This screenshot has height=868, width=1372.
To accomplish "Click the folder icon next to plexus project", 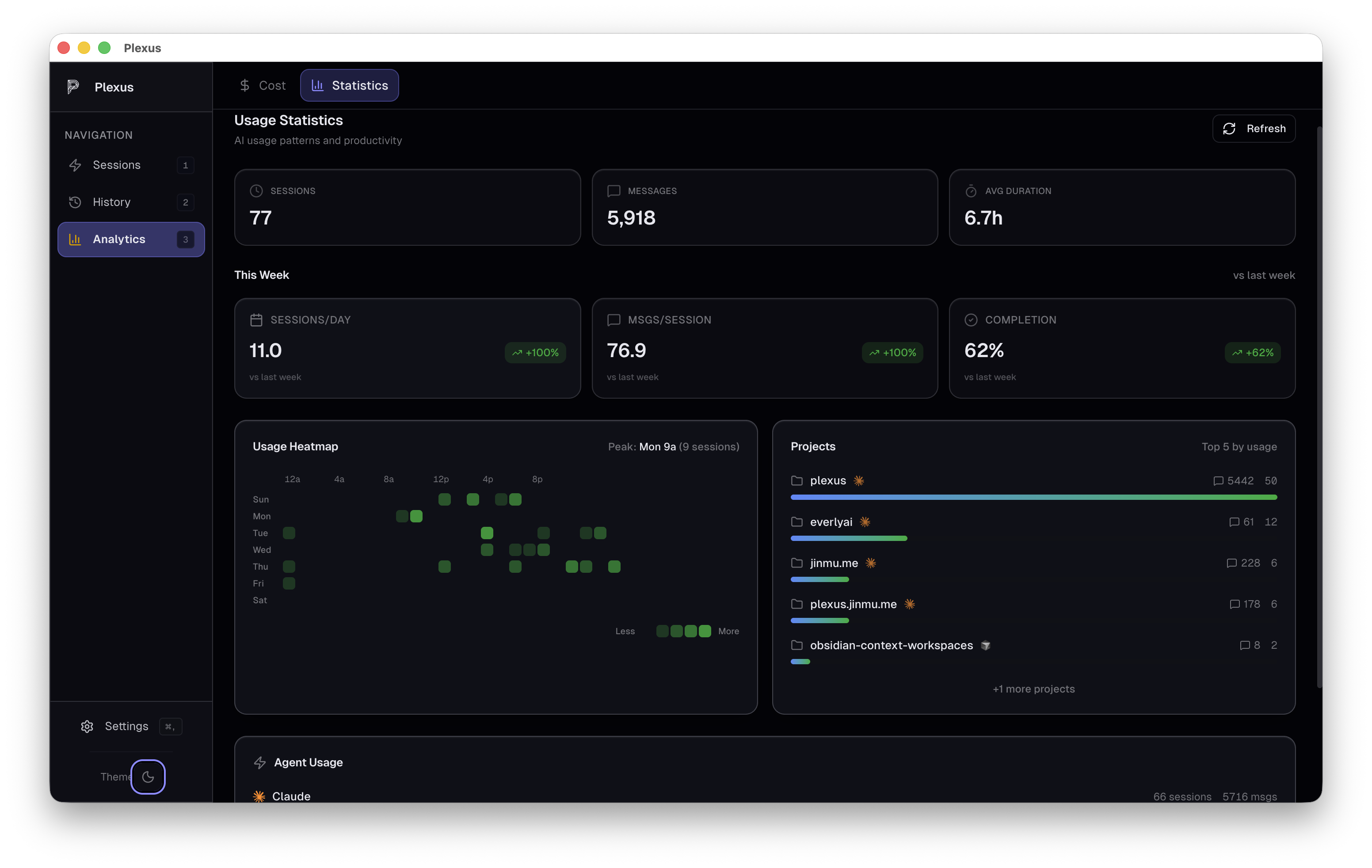I will tap(797, 480).
